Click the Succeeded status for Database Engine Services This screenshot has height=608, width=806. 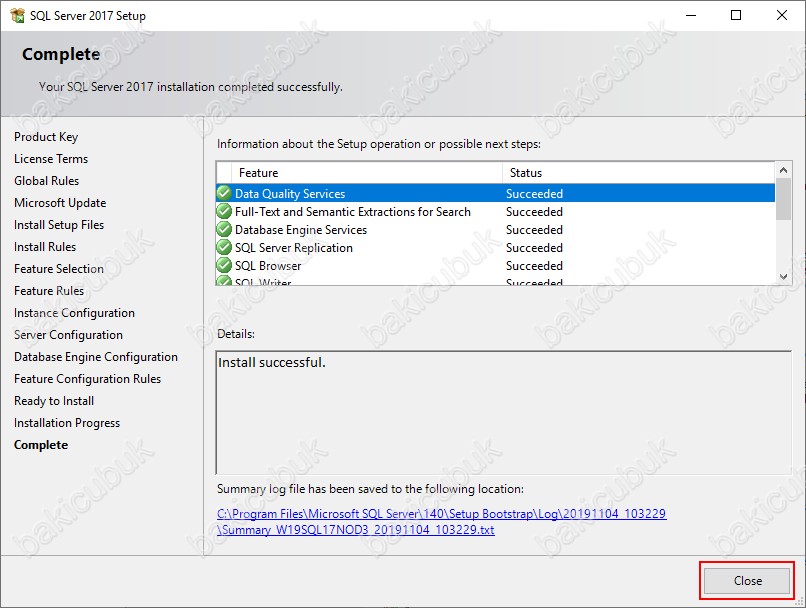click(x=534, y=230)
